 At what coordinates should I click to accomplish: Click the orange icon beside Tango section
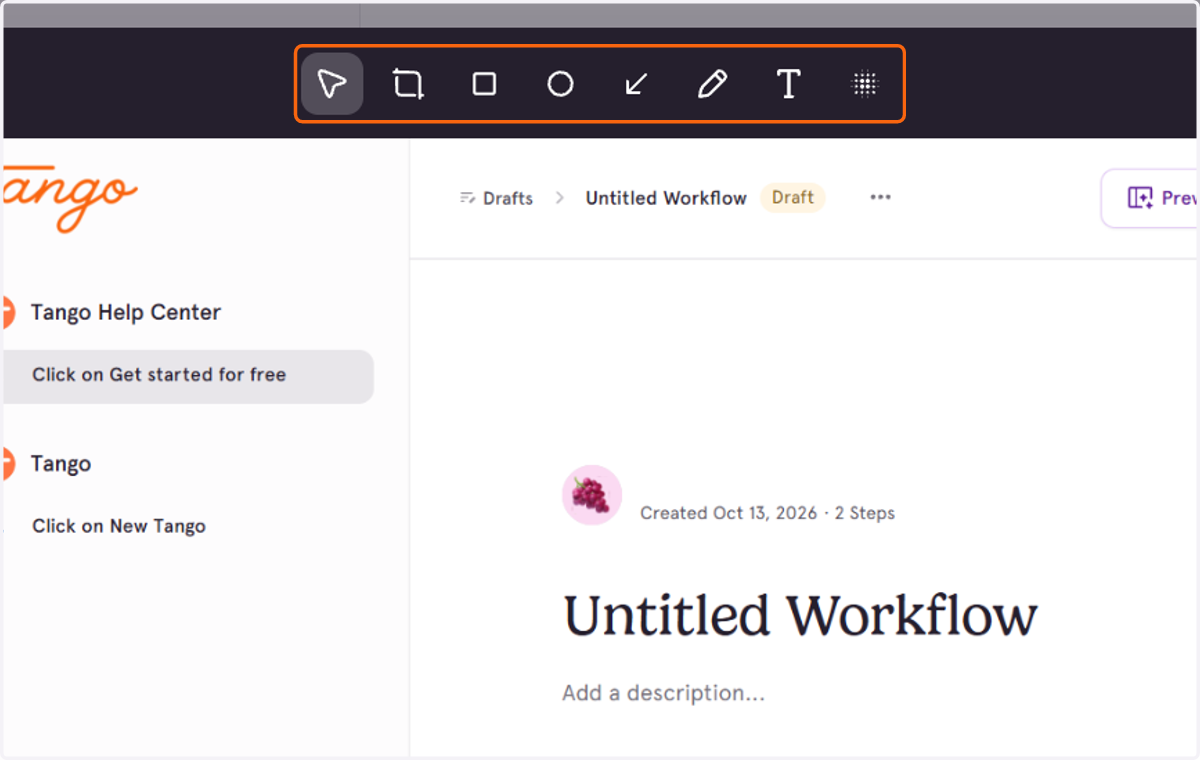8,464
